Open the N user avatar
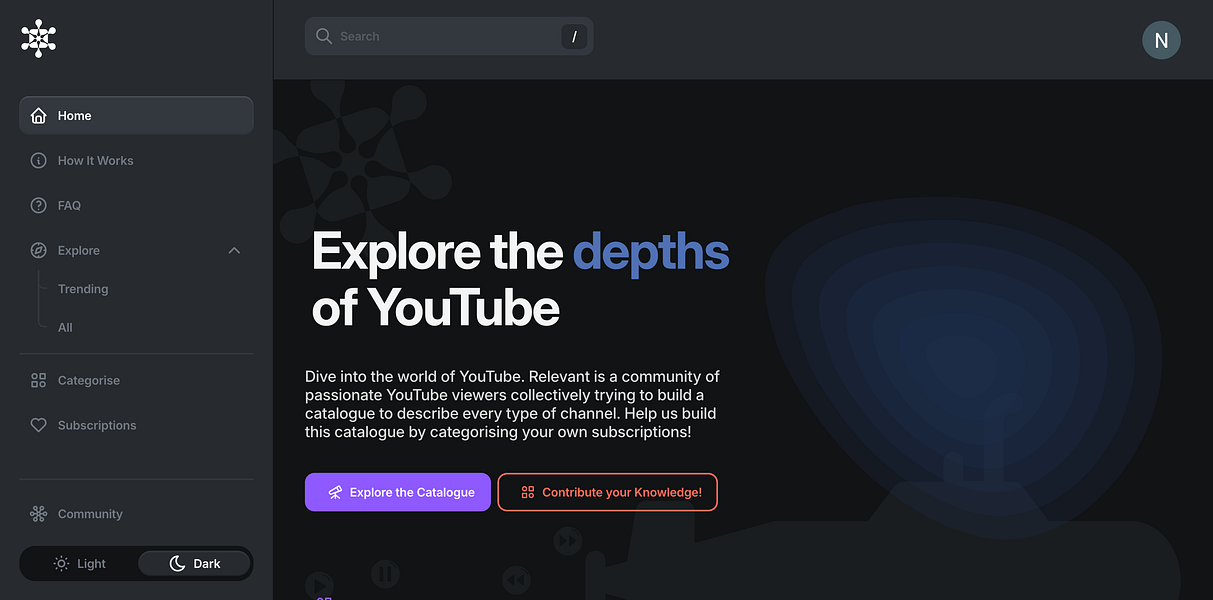 [x=1161, y=40]
